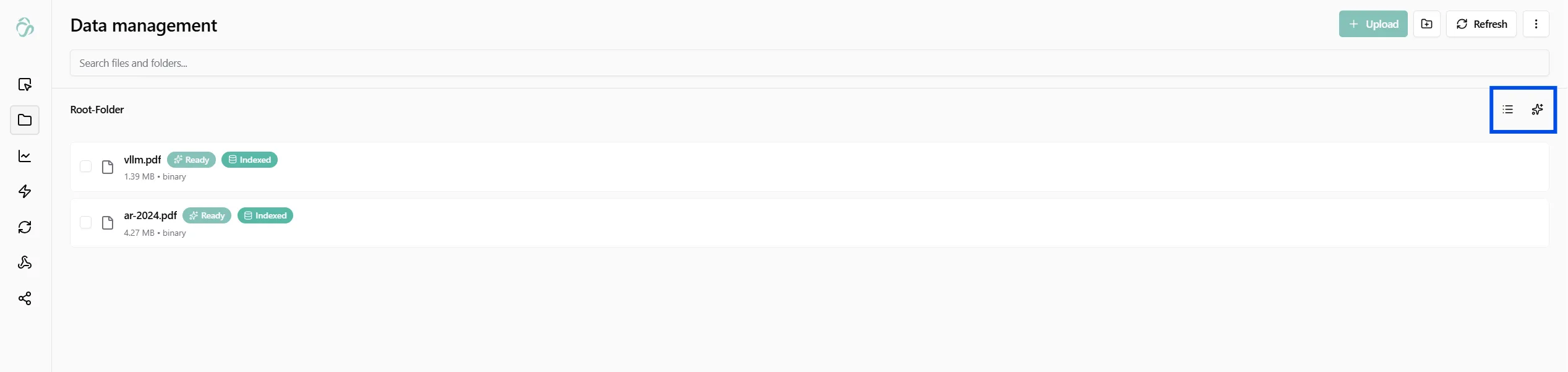Image resolution: width=1568 pixels, height=372 pixels.
Task: Switch to the list view icon
Action: [x=1507, y=110]
